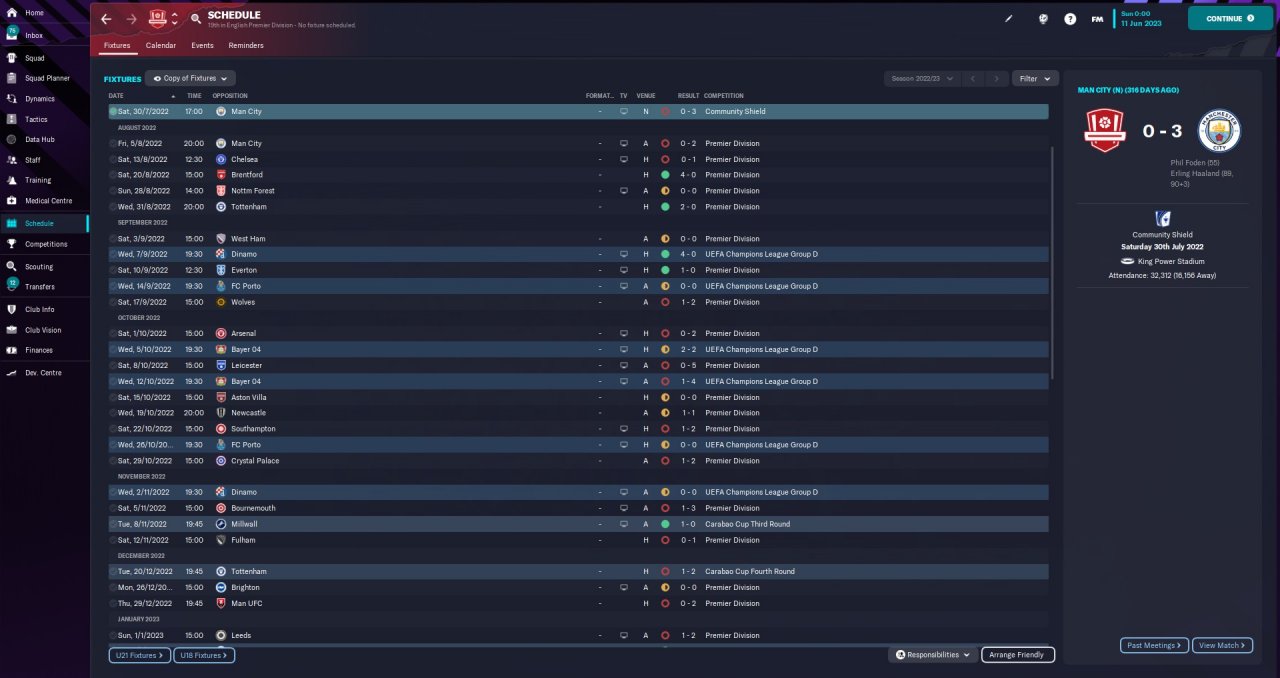Open the search magnifier icon
This screenshot has width=1280, height=678.
[195, 19]
